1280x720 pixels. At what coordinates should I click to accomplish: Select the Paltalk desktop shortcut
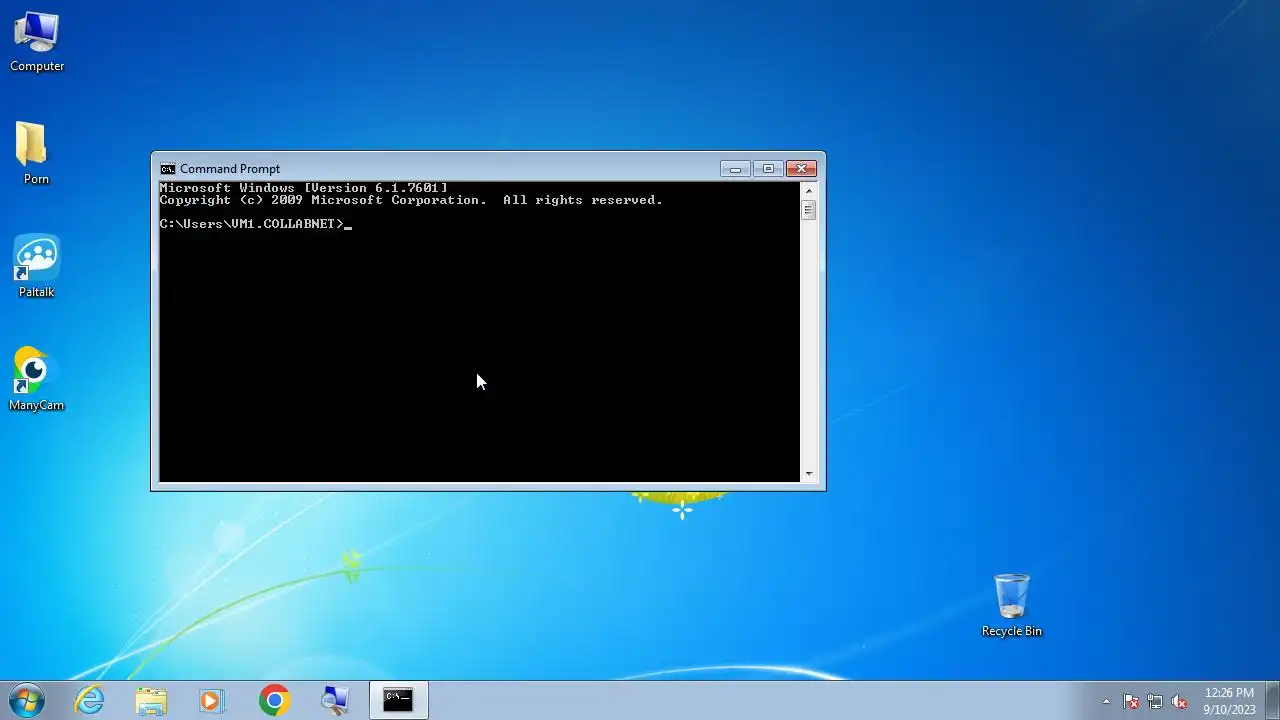[x=36, y=267]
